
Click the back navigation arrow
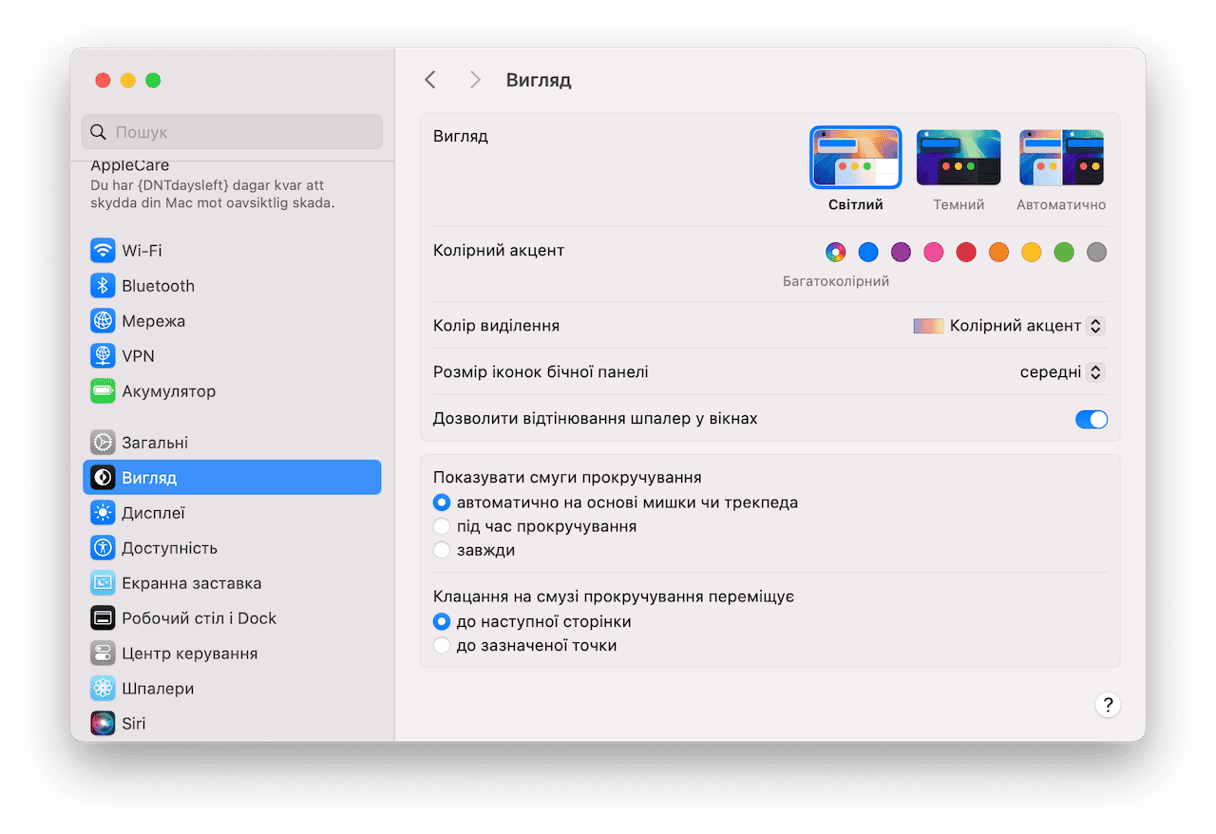pos(430,80)
